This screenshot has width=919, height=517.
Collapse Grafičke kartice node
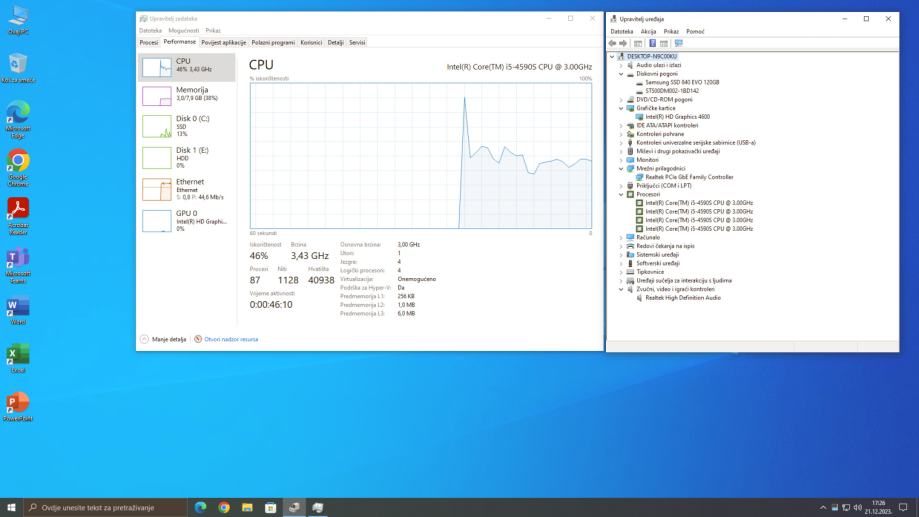[621, 108]
